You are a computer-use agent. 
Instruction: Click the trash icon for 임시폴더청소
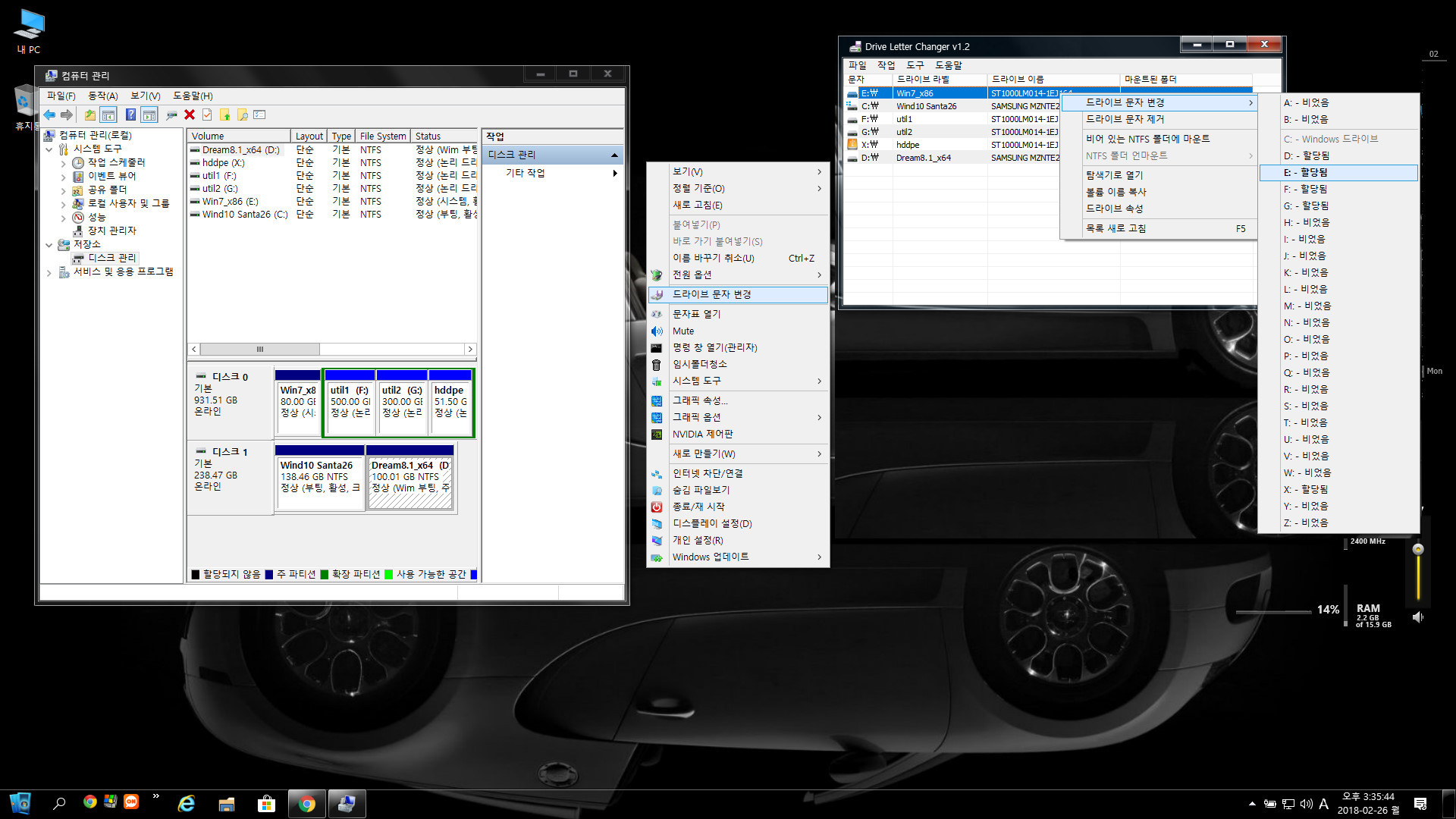(x=657, y=365)
